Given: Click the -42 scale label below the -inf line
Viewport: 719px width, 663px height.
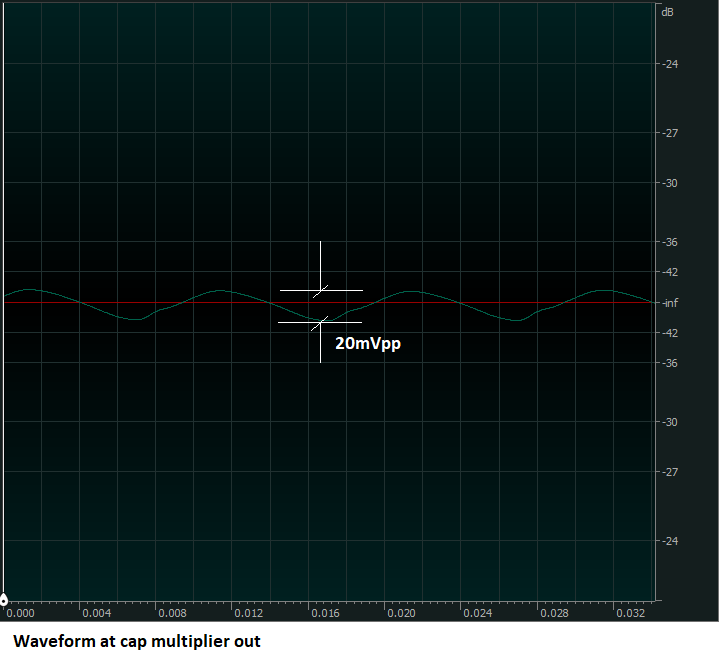Looking at the screenshot, I should (x=670, y=333).
